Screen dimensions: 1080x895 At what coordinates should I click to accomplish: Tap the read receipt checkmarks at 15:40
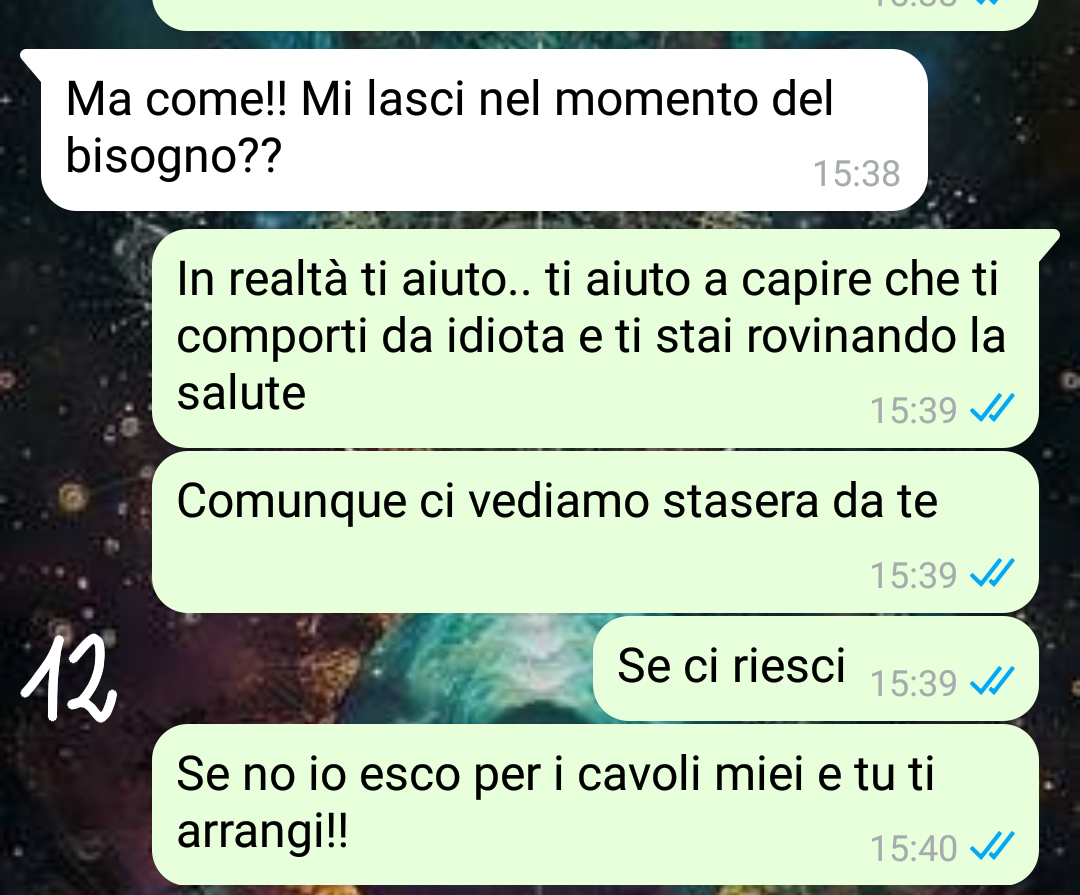pos(992,847)
